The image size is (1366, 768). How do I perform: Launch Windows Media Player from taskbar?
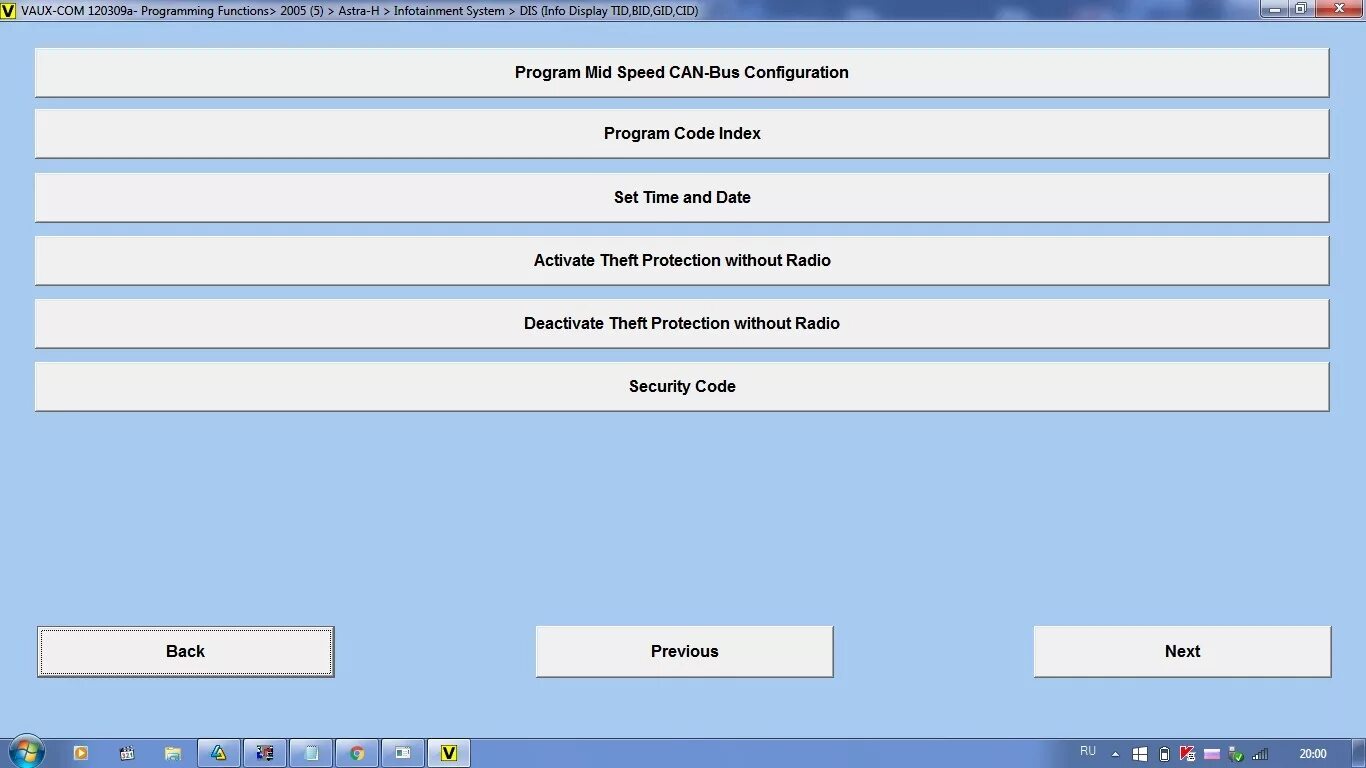coord(81,753)
